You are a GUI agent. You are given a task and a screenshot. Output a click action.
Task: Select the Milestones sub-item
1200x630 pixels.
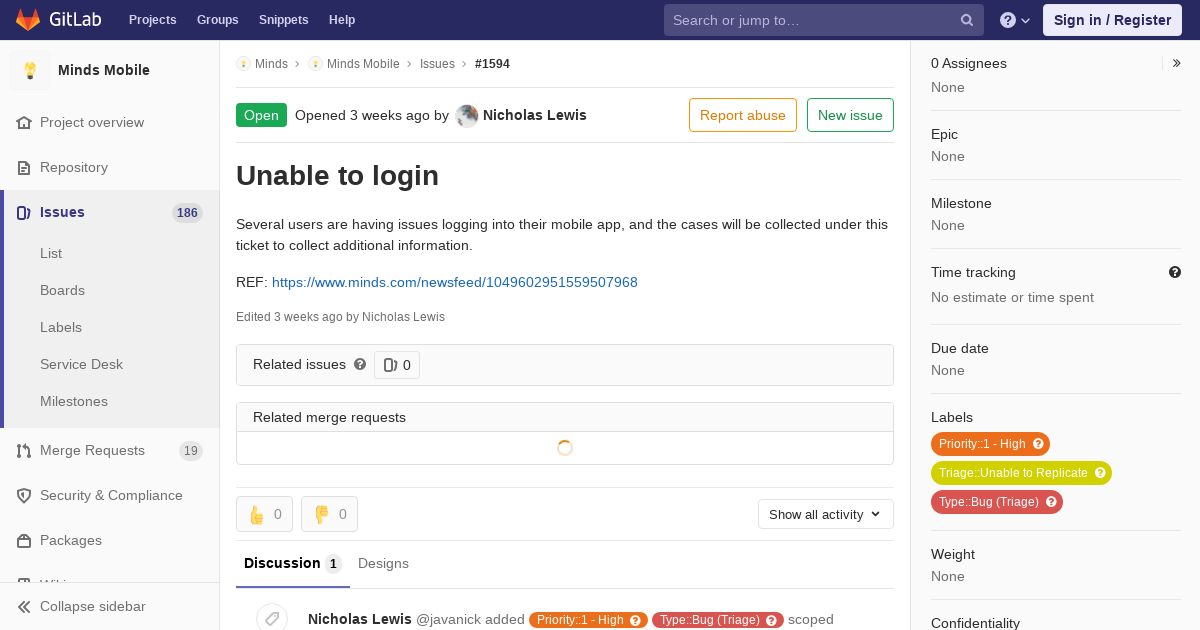click(x=74, y=401)
